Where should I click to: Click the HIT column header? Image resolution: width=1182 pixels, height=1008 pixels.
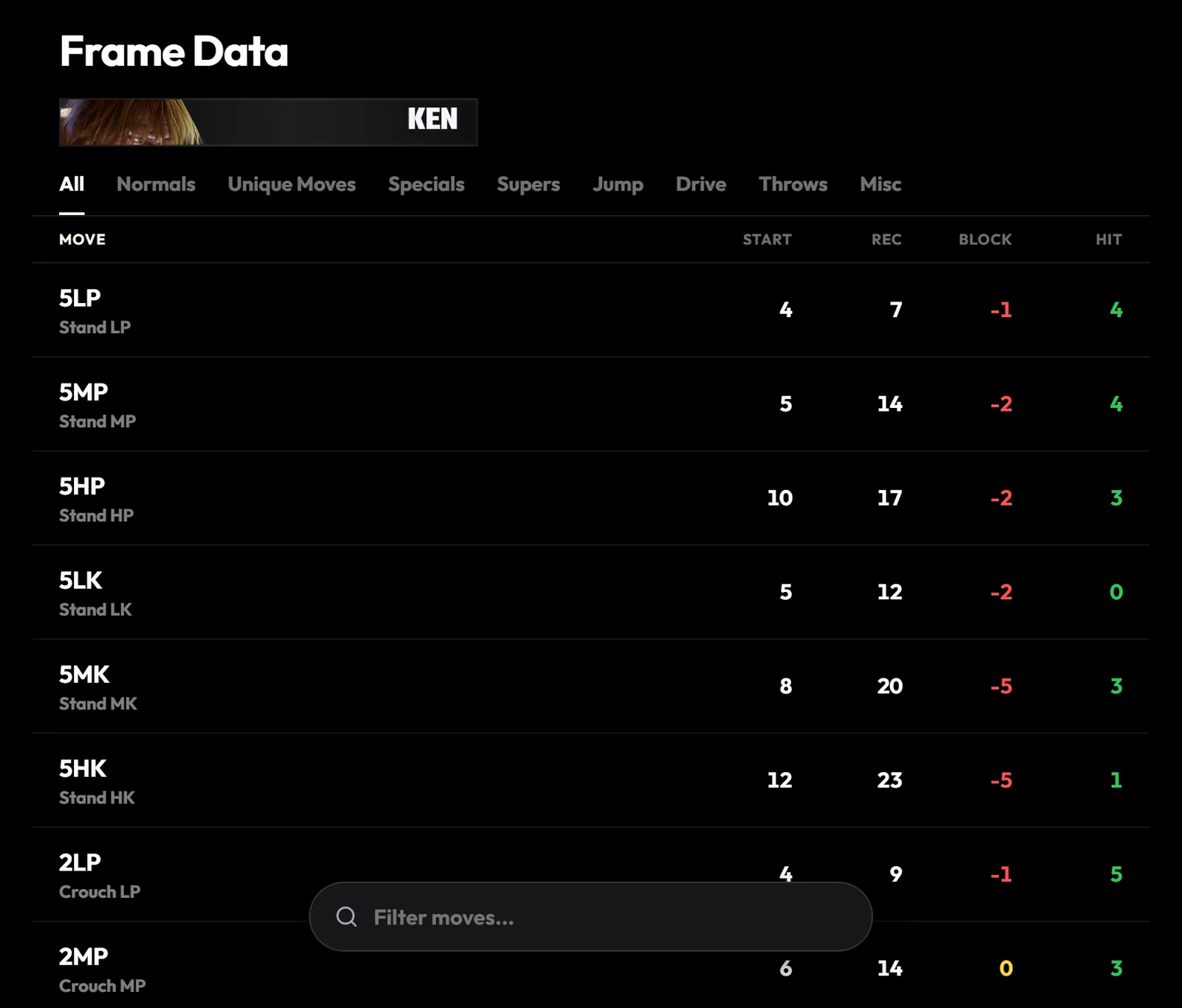pyautogui.click(x=1109, y=239)
